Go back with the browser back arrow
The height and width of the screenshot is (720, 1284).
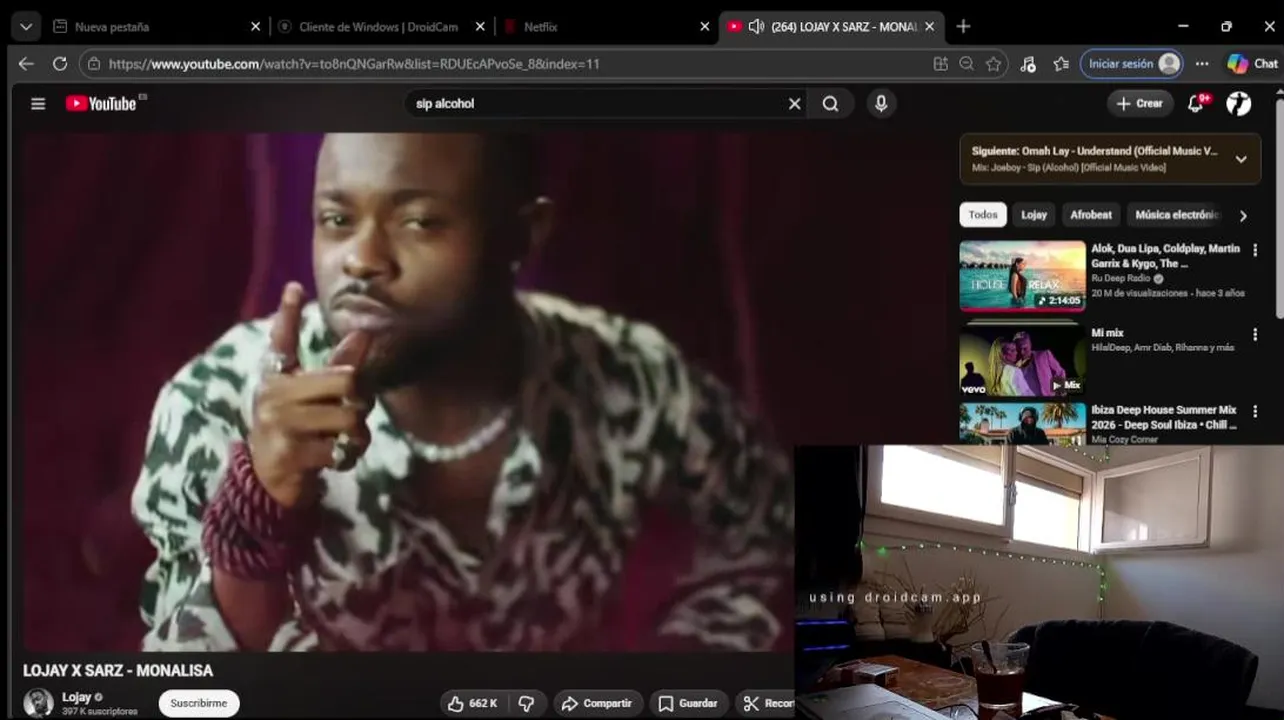26,63
